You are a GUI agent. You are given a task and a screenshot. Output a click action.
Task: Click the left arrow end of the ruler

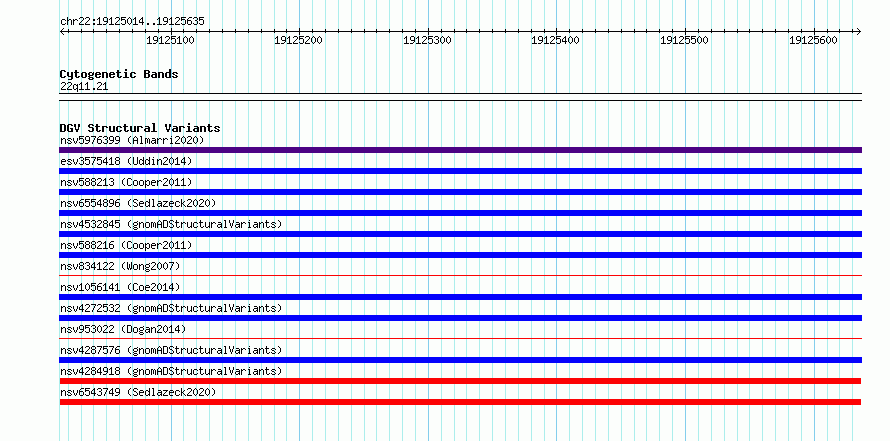point(62,31)
